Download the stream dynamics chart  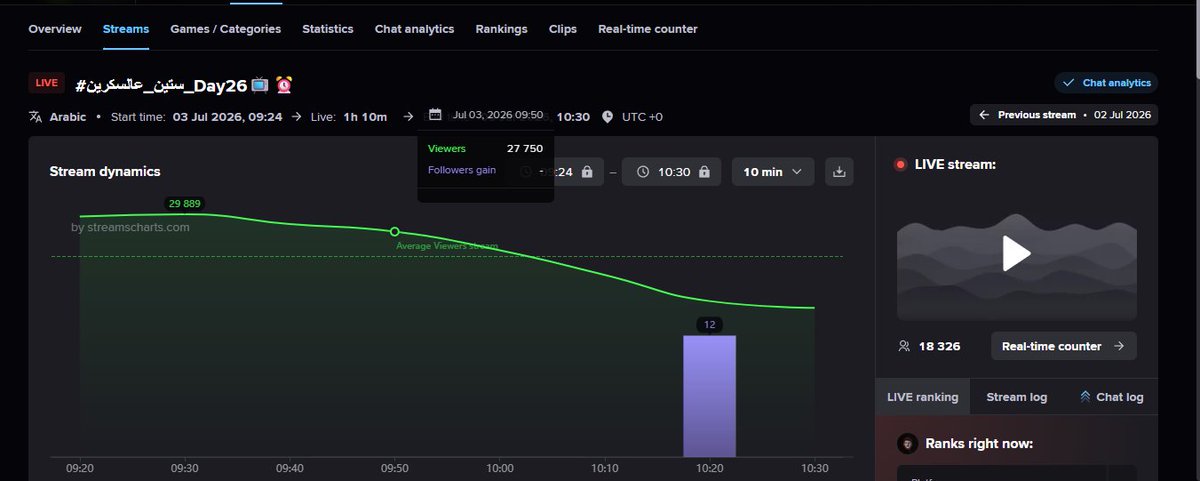coord(840,172)
